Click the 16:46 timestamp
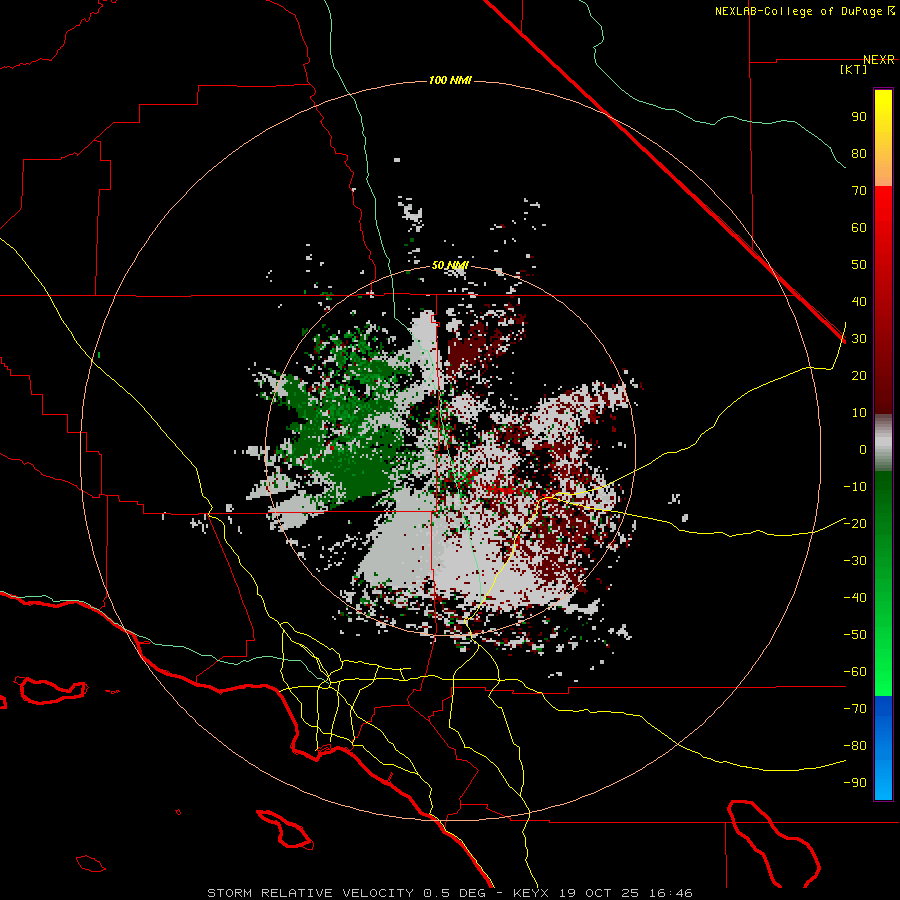The width and height of the screenshot is (900, 900). tap(672, 893)
